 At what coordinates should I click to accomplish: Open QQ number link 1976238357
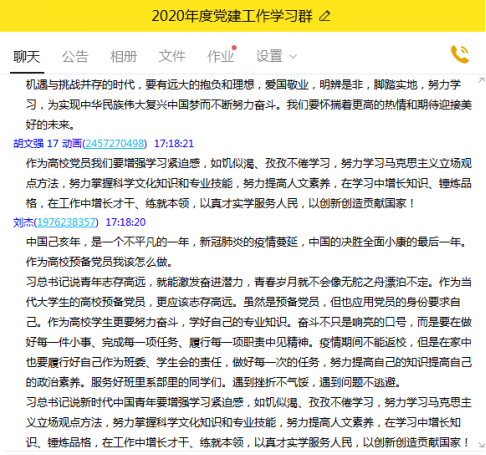click(67, 222)
